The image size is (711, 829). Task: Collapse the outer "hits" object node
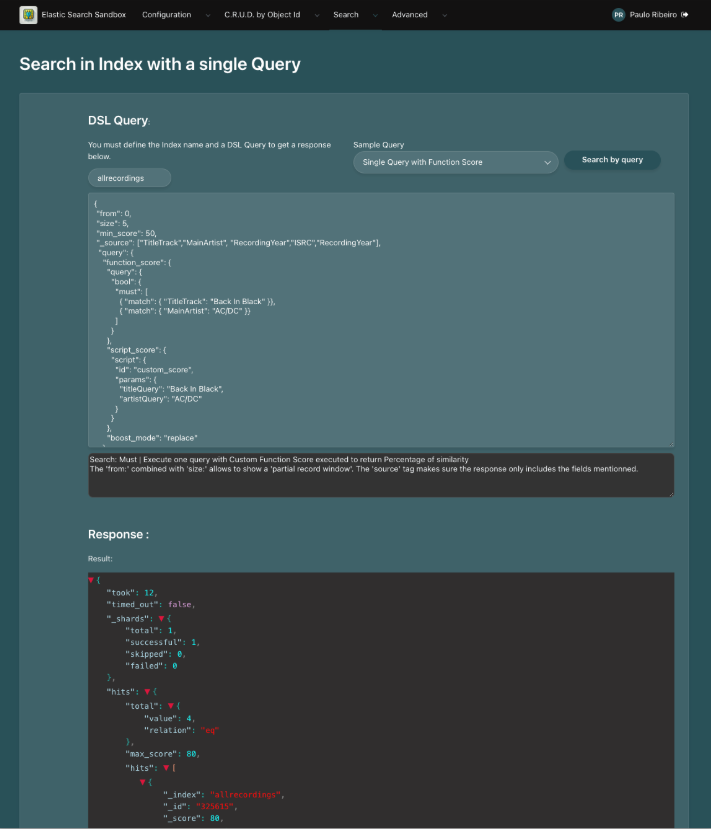tap(147, 692)
